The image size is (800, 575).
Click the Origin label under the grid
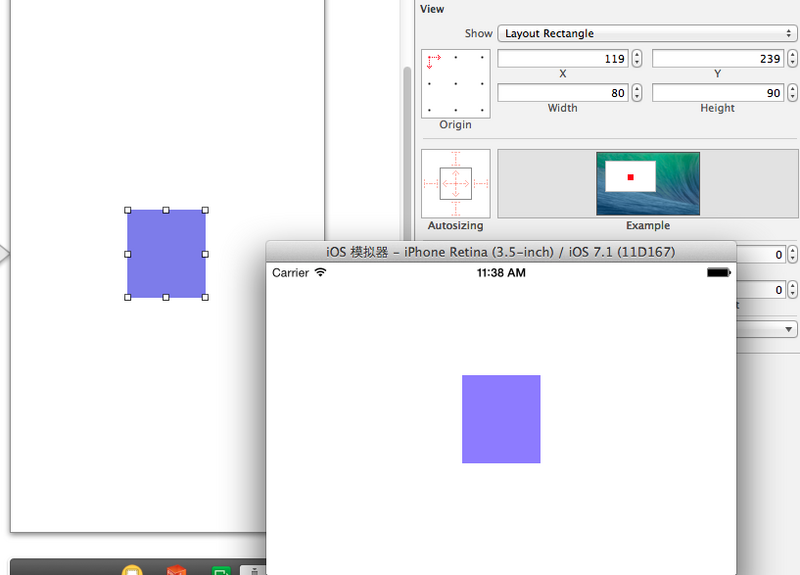pos(456,124)
